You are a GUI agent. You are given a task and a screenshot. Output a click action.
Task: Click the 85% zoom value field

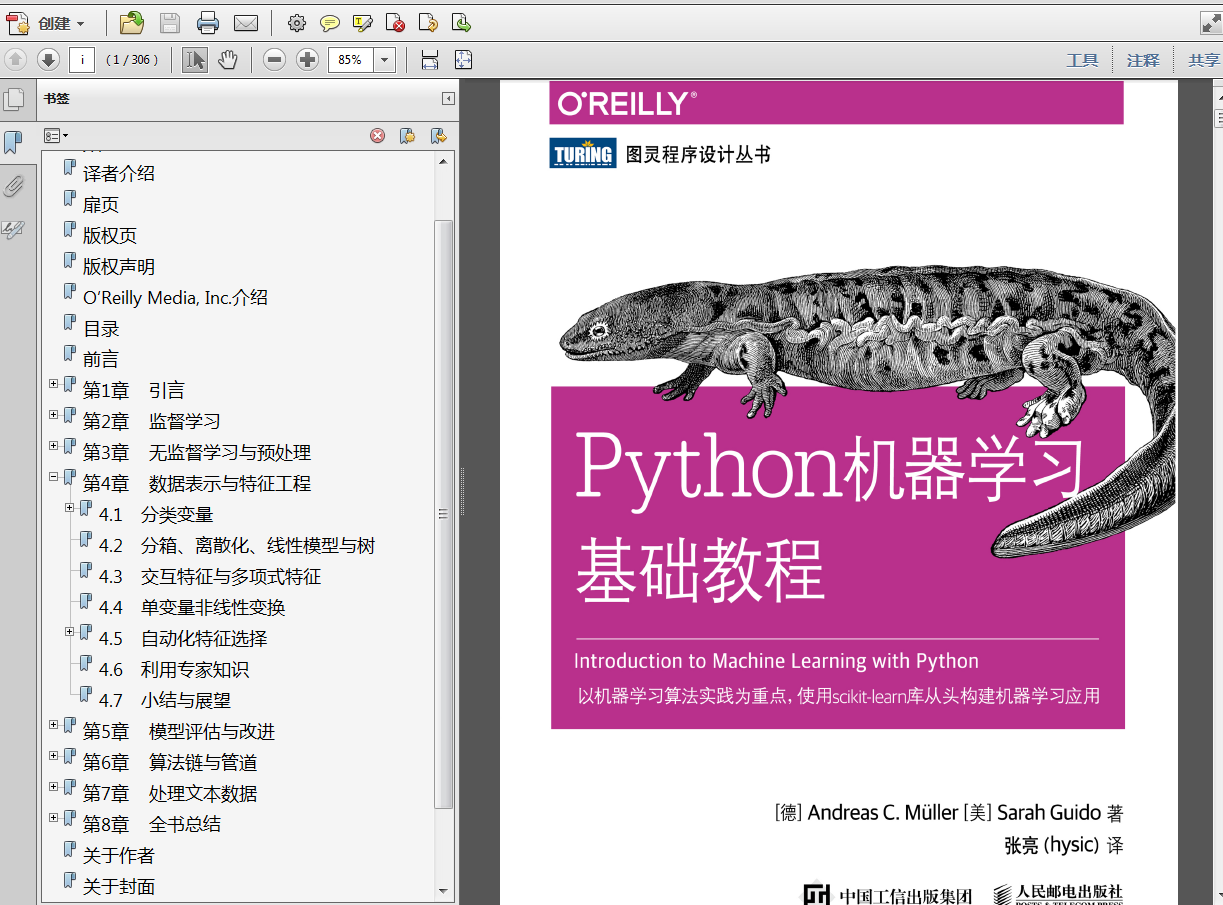click(351, 60)
